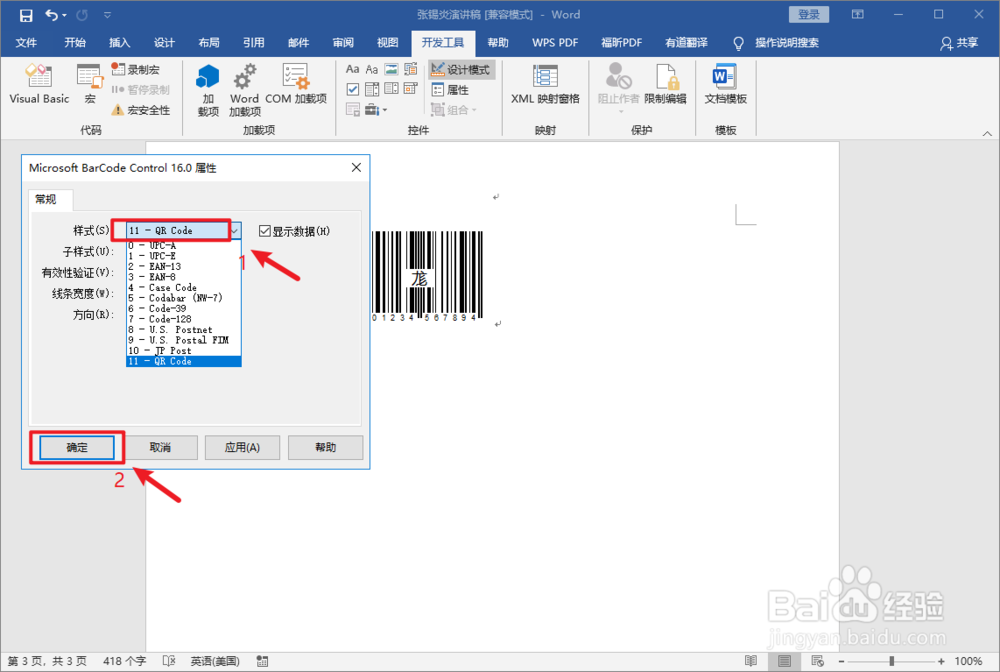Image resolution: width=1000 pixels, height=672 pixels.
Task: Click the Sign in (登录) button
Action: pyautogui.click(x=809, y=14)
